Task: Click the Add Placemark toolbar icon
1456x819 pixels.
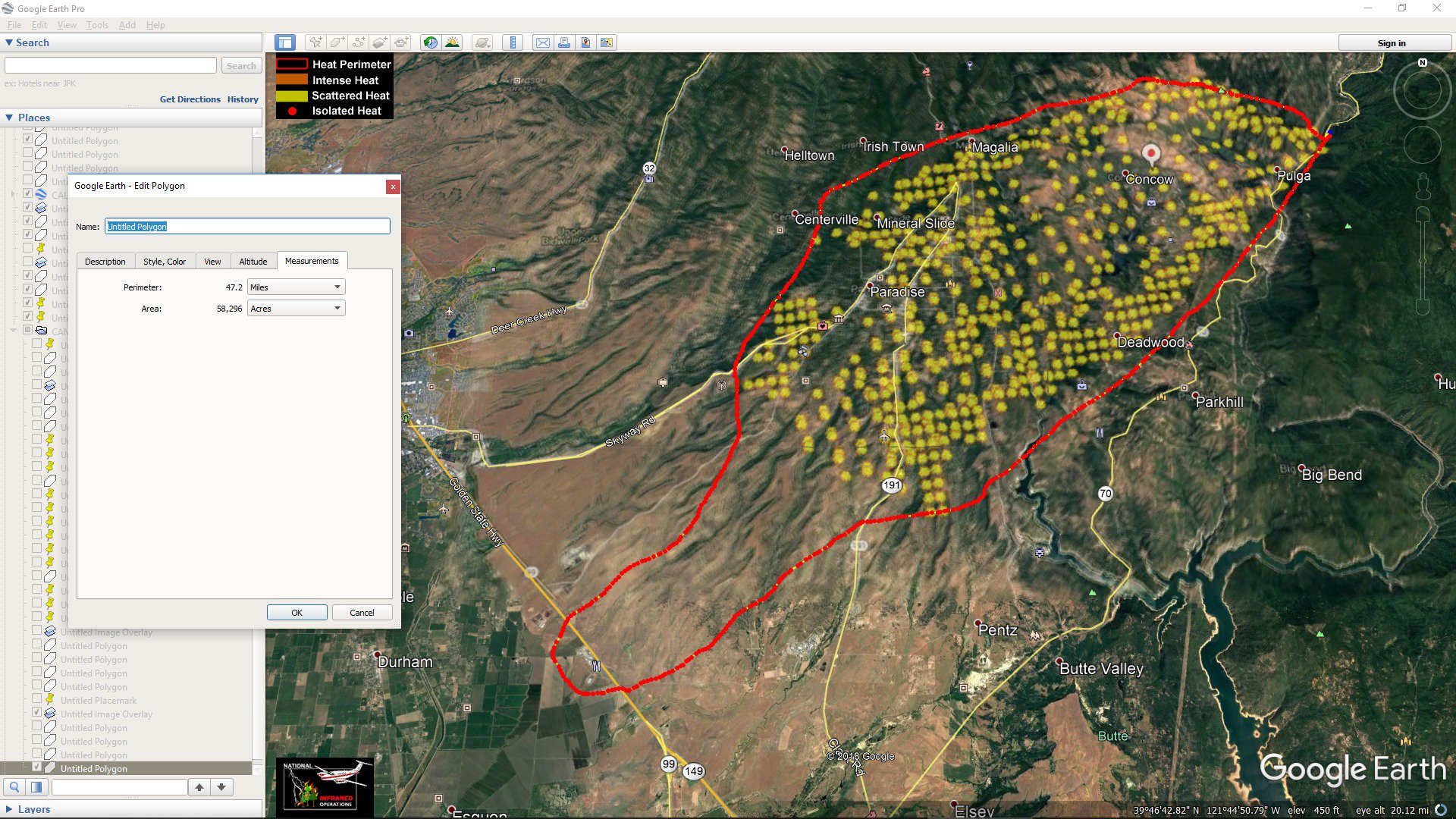Action: point(315,42)
